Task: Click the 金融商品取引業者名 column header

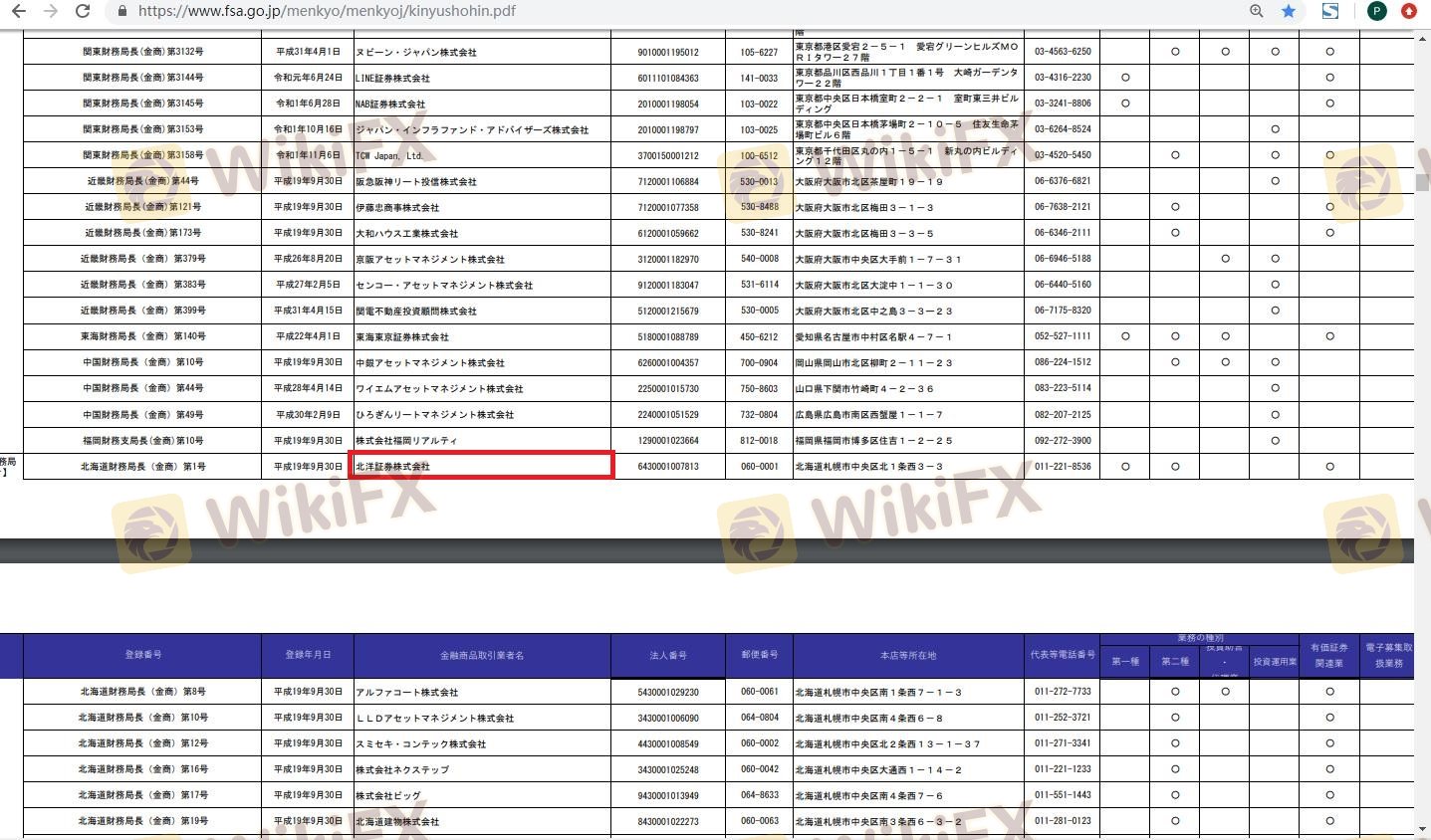Action: tap(482, 655)
